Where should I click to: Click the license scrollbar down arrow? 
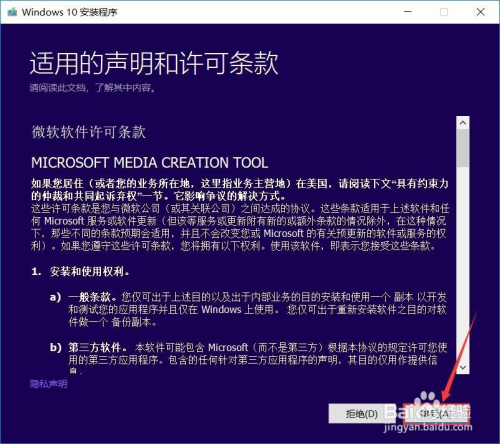[x=463, y=367]
